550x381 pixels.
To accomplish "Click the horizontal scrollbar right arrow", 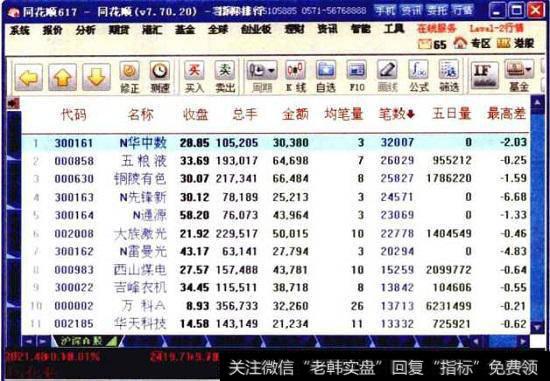I will (x=523, y=341).
